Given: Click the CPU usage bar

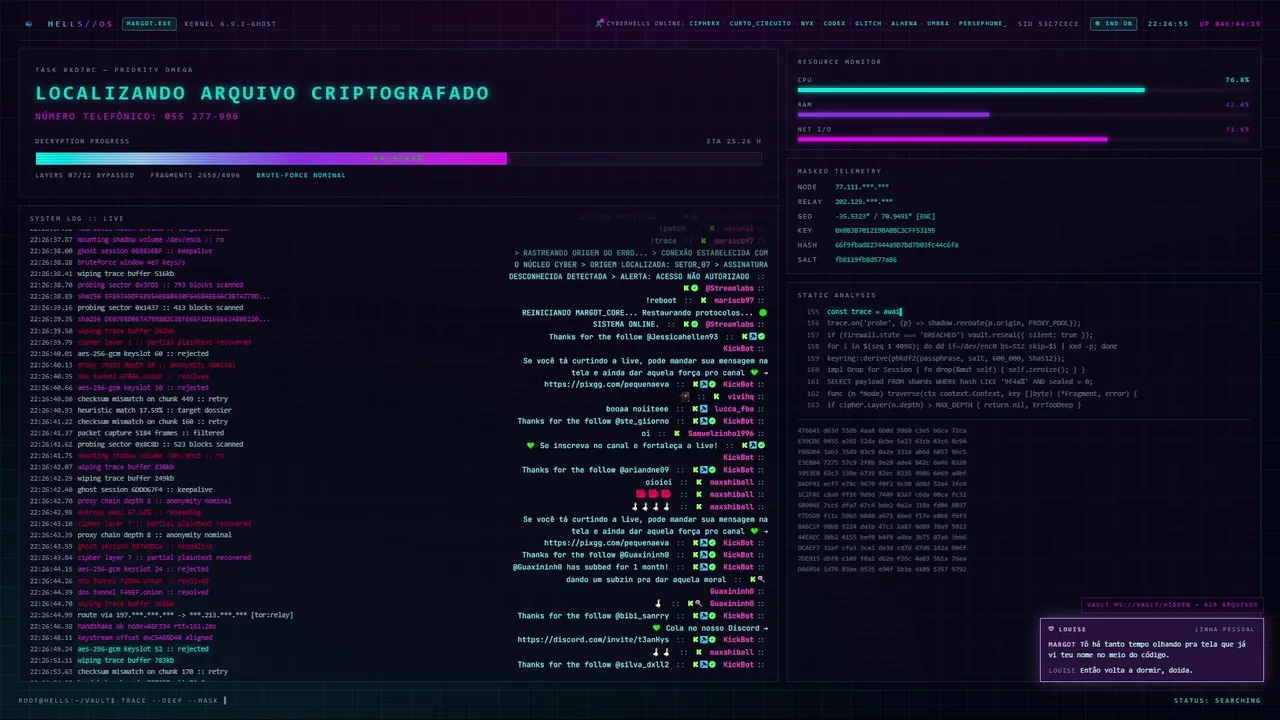Looking at the screenshot, I should pos(1023,90).
